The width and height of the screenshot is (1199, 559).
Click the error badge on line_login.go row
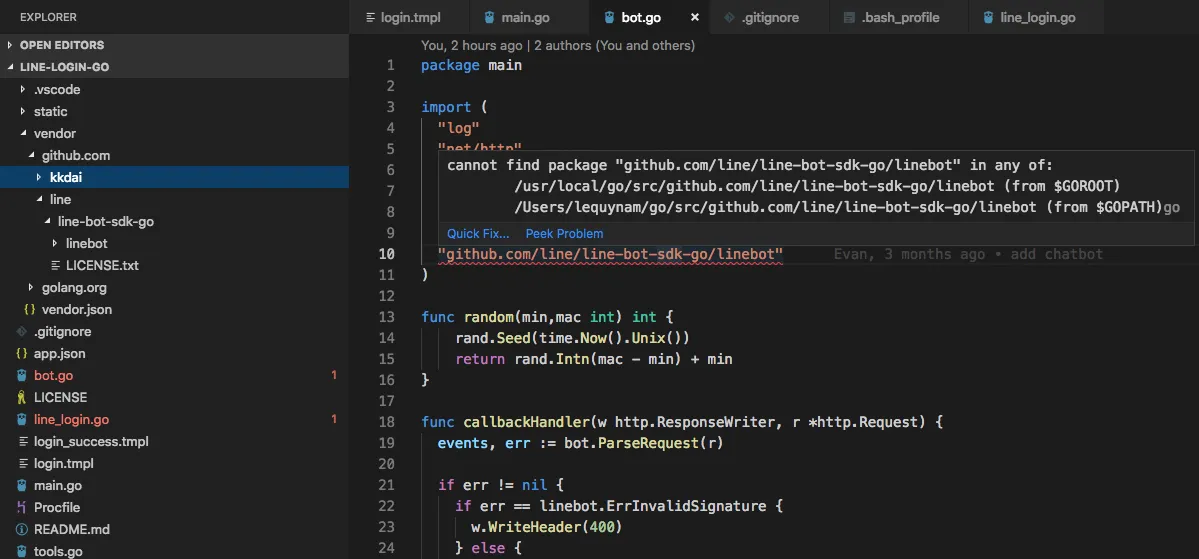pyautogui.click(x=334, y=419)
